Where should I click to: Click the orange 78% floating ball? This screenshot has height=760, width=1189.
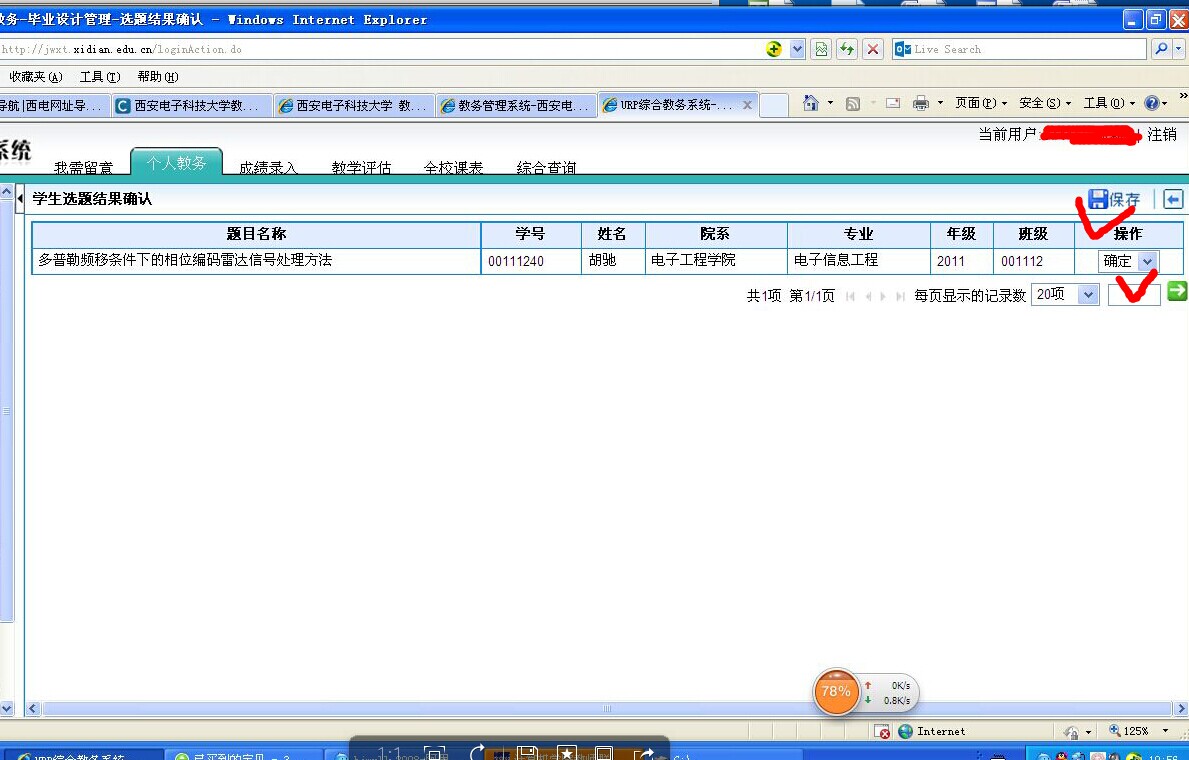point(836,691)
